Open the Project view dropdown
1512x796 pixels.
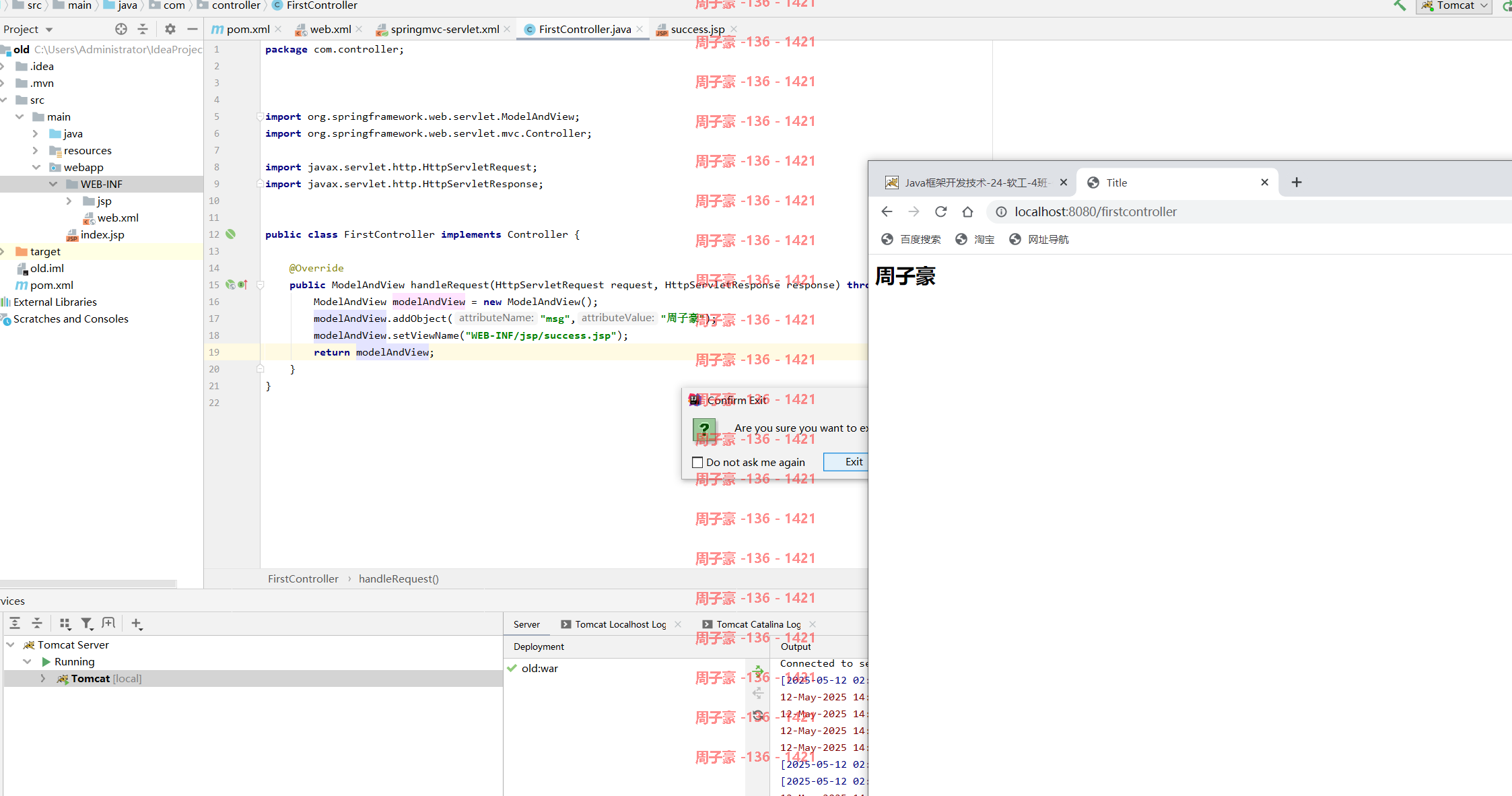click(28, 29)
